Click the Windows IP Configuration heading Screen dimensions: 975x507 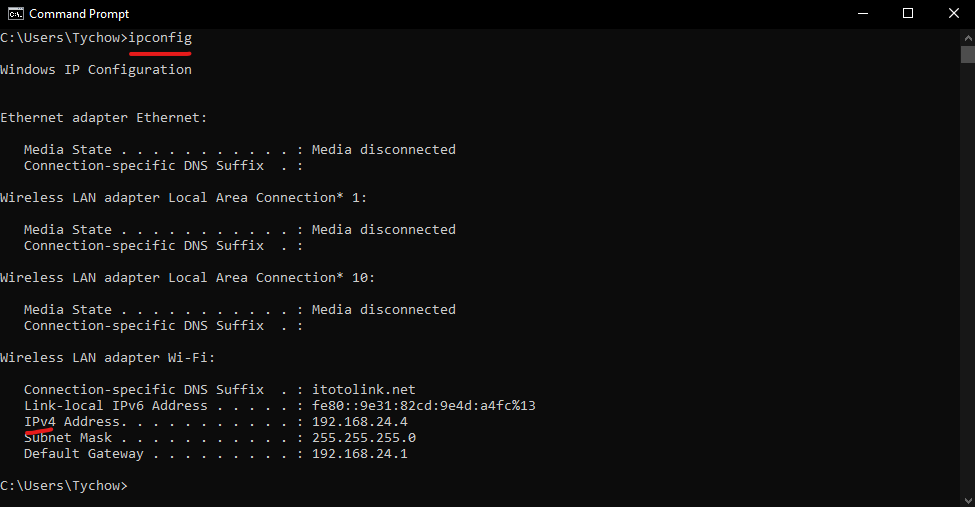(96, 70)
